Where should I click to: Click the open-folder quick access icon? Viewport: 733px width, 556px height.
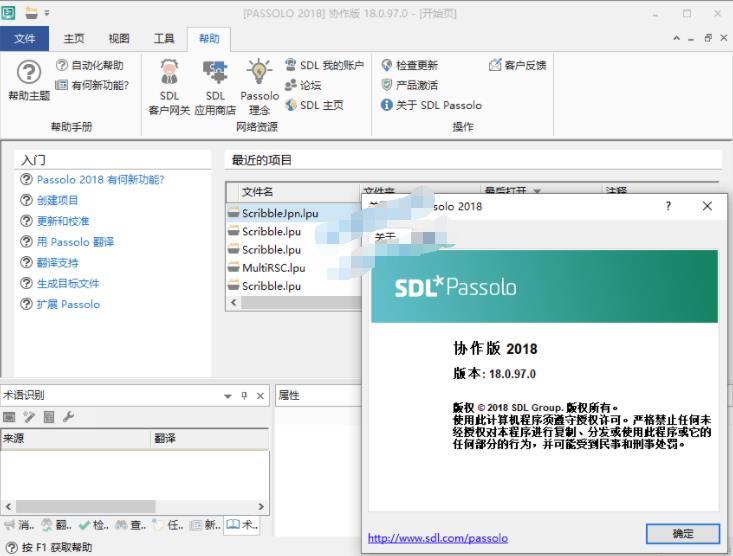point(31,13)
